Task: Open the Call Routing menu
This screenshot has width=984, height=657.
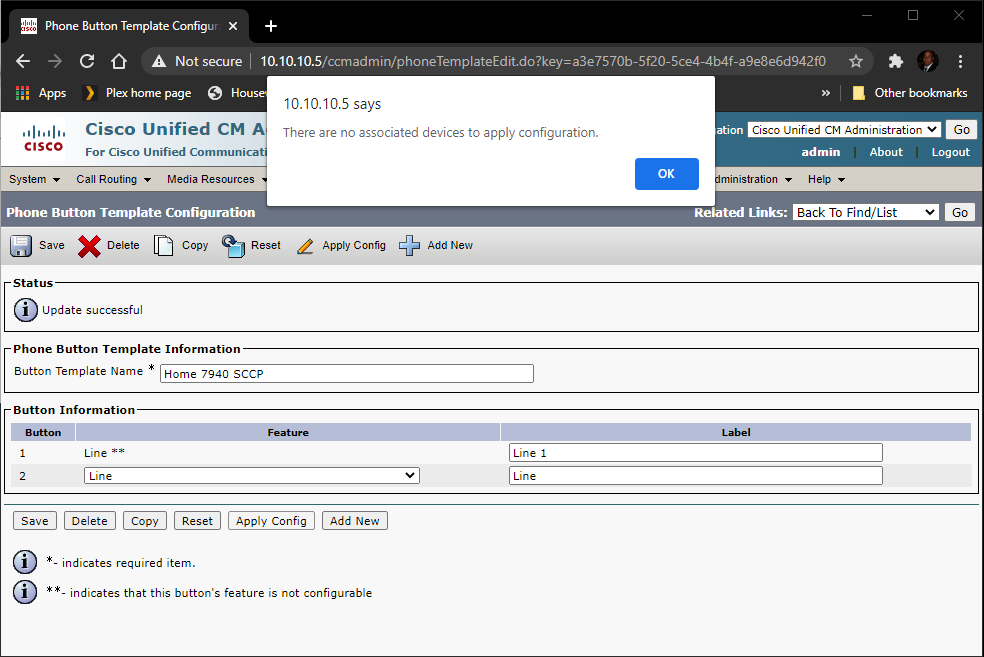Action: coord(114,179)
